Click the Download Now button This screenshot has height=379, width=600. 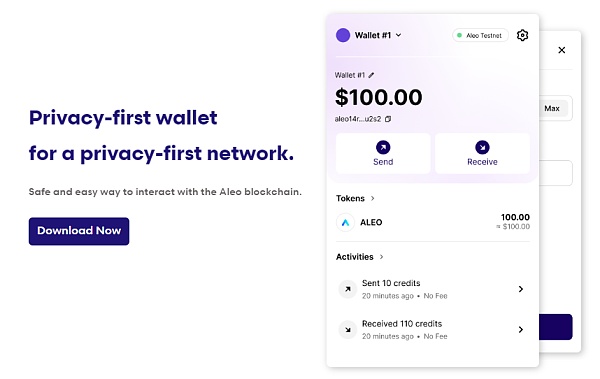(79, 231)
